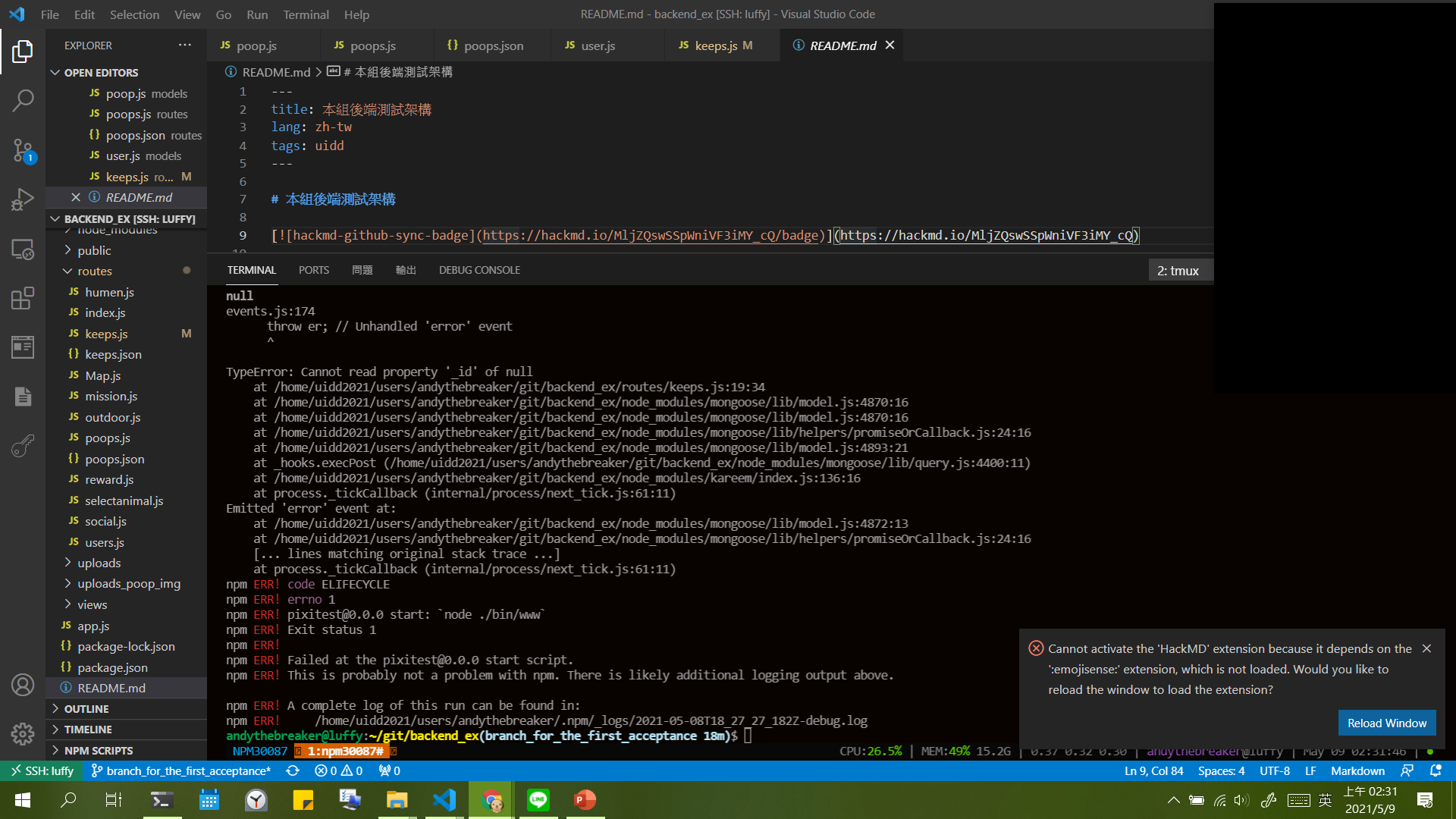Click the sync changes icon in status bar
This screenshot has height=819, width=1456.
(293, 770)
